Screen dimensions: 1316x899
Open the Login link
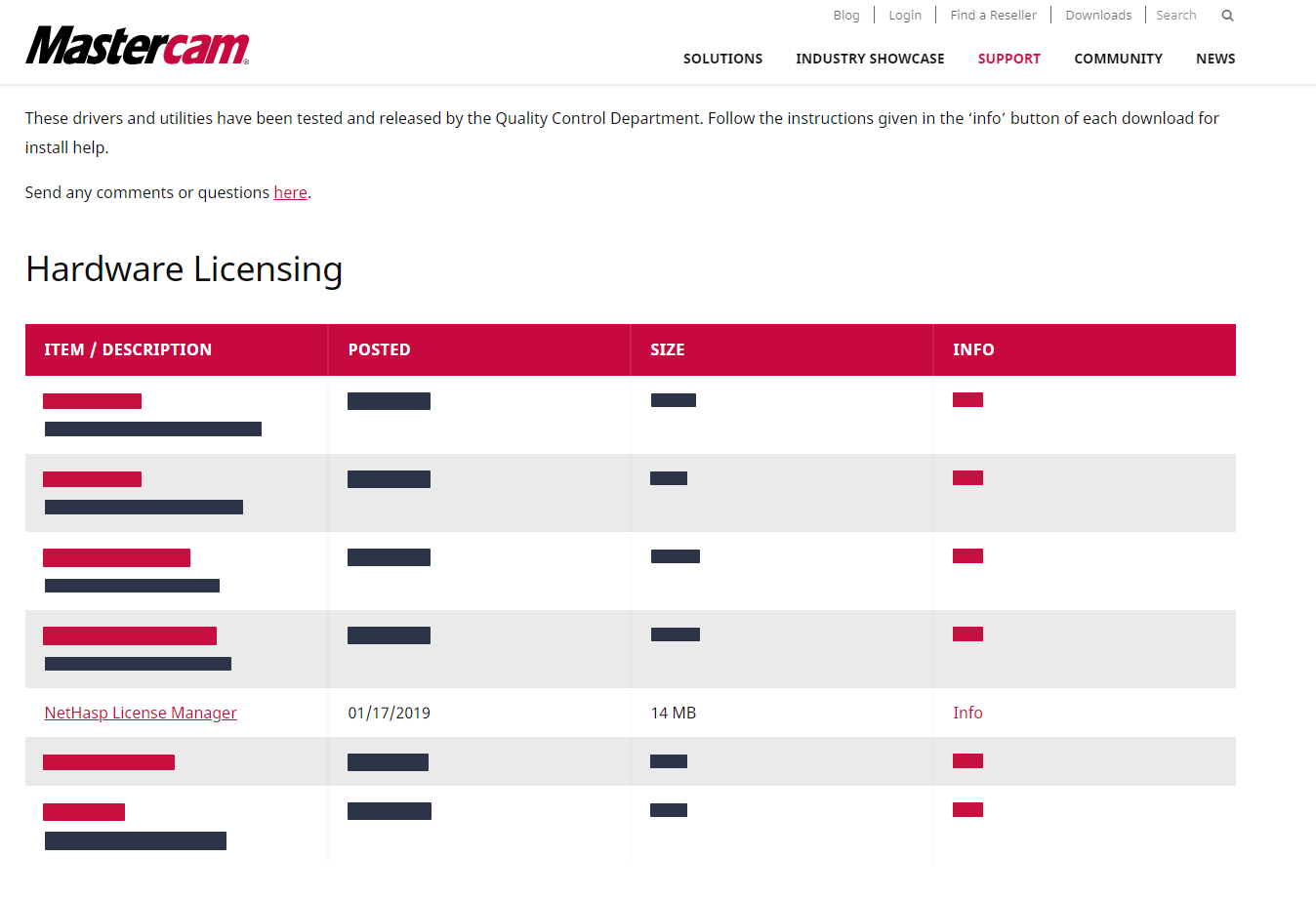pyautogui.click(x=905, y=15)
